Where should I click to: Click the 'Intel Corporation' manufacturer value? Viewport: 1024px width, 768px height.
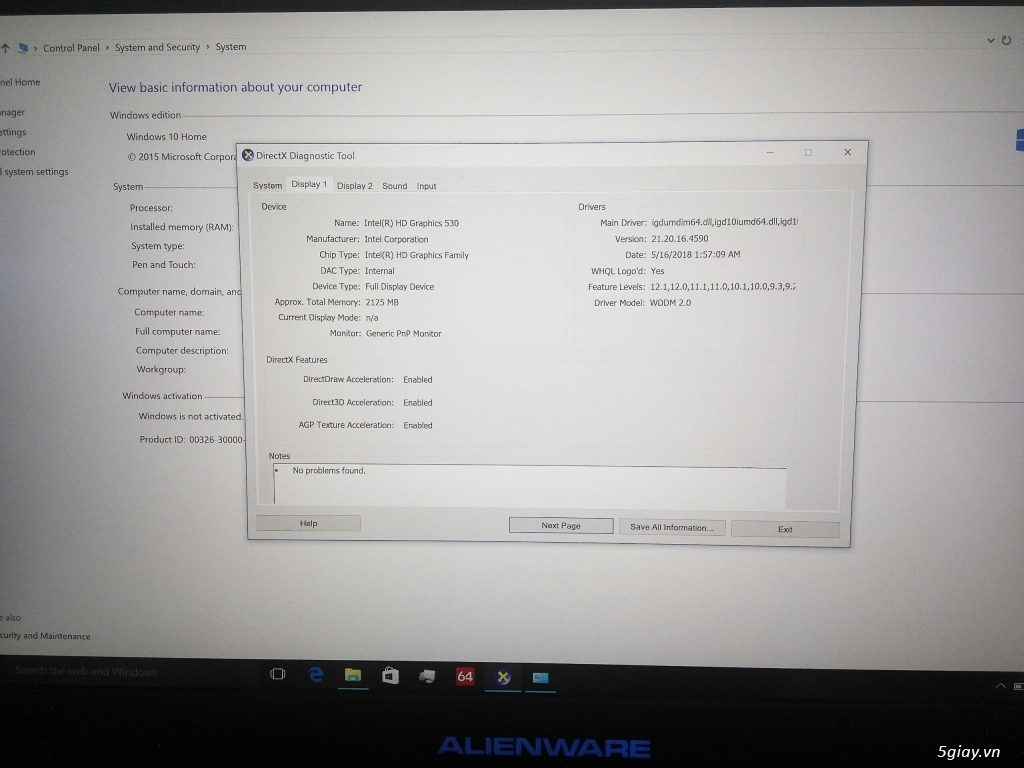point(396,239)
